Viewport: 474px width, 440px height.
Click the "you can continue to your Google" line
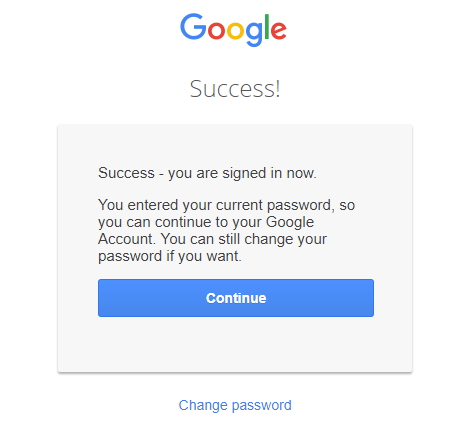click(x=206, y=222)
